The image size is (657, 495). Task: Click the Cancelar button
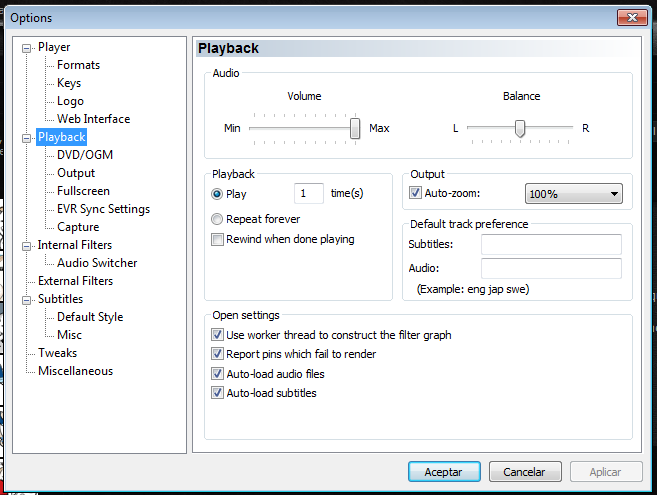click(525, 472)
